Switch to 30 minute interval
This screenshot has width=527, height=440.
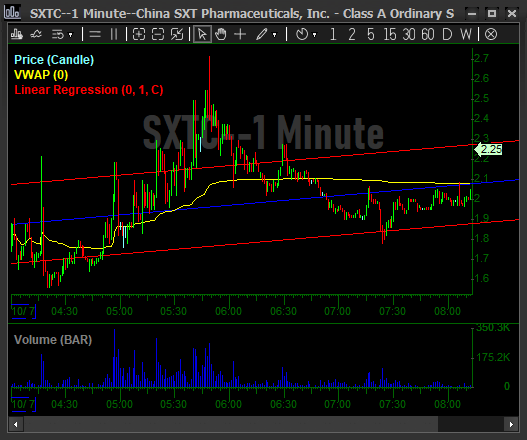point(409,34)
